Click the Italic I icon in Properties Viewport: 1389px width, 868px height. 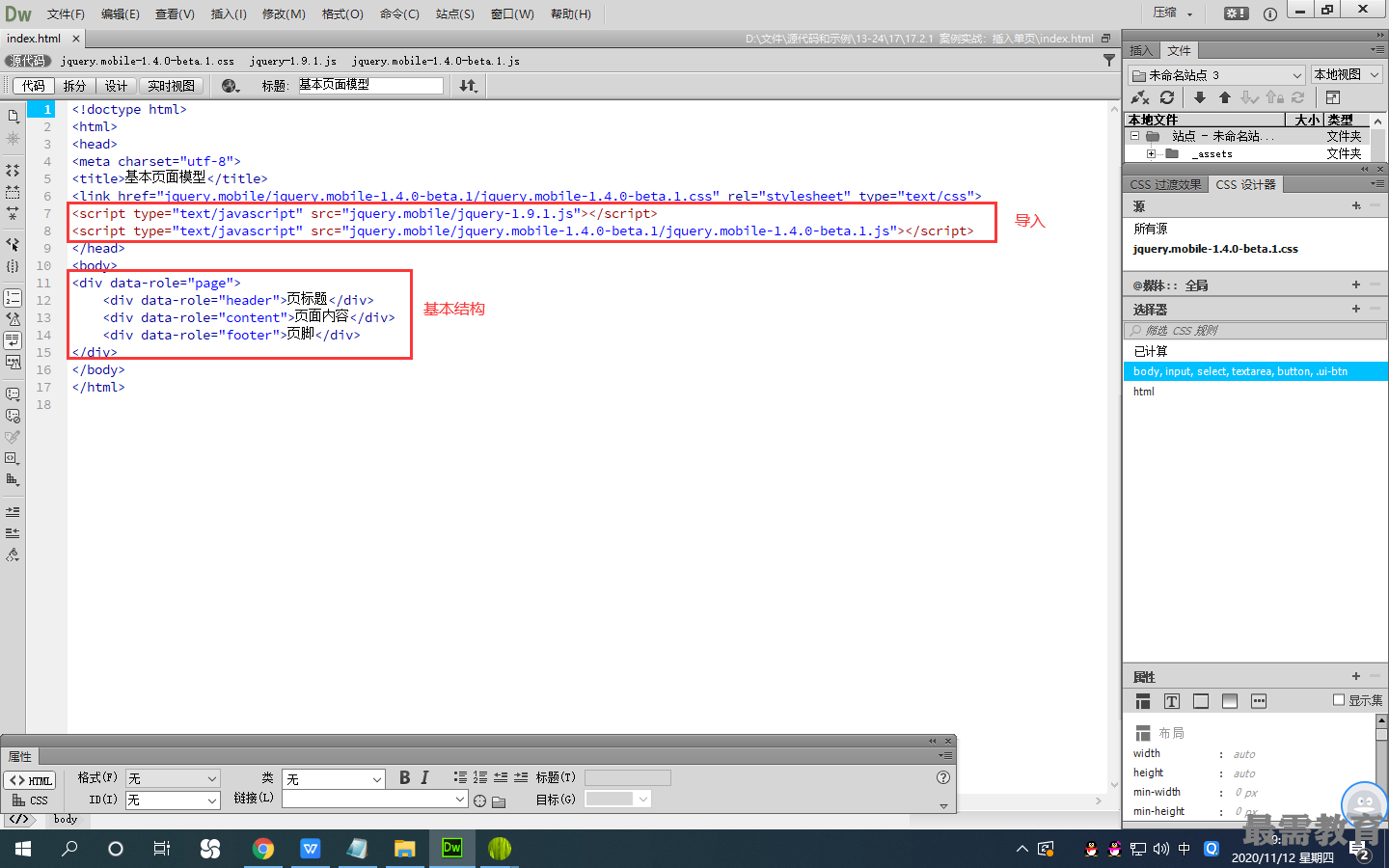tap(424, 777)
